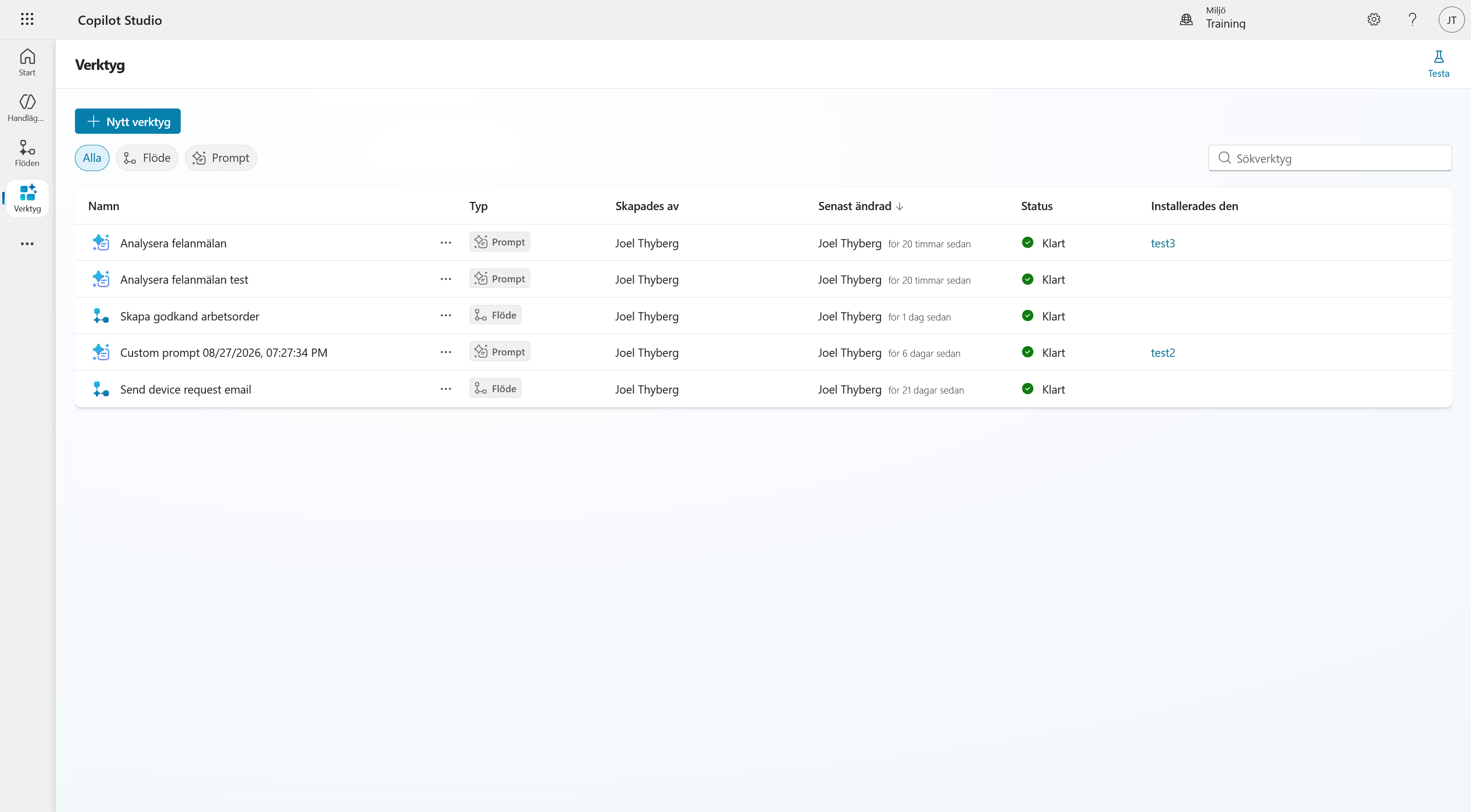
Task: Open the Skapa godkand arbetsorder tool
Action: click(x=189, y=316)
